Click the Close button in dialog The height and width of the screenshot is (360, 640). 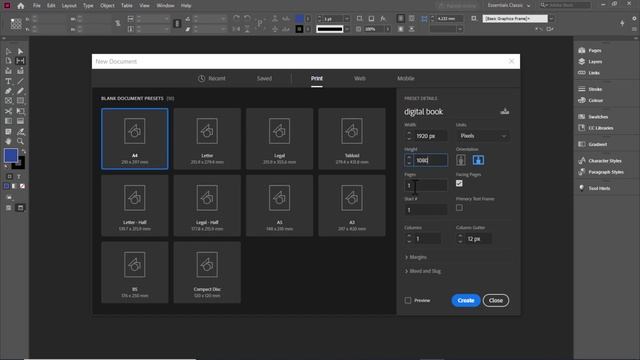tap(496, 300)
